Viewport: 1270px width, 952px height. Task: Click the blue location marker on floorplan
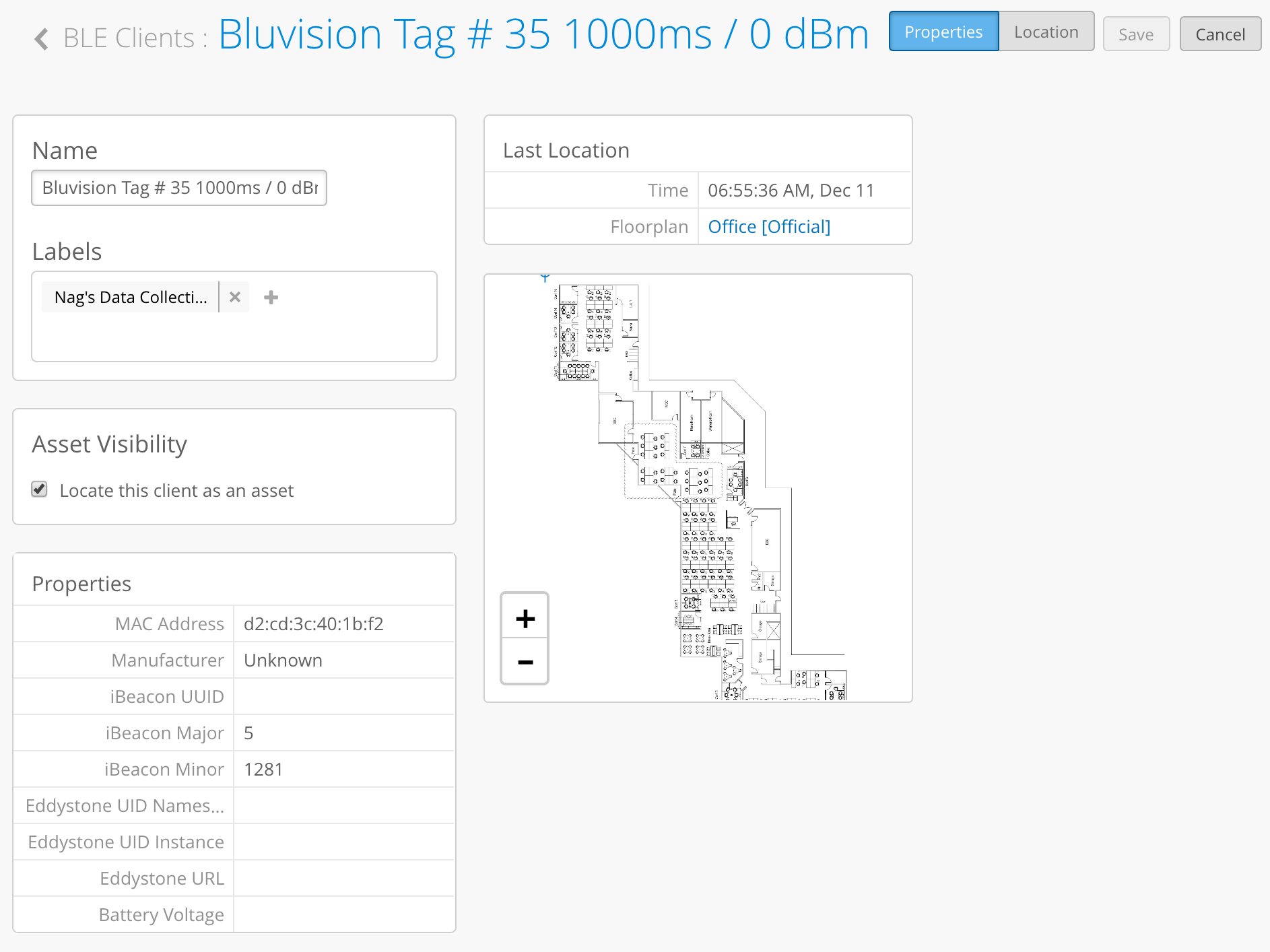point(545,277)
